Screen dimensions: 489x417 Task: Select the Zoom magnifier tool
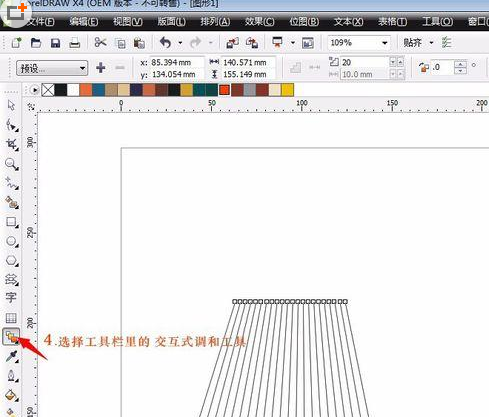point(12,164)
